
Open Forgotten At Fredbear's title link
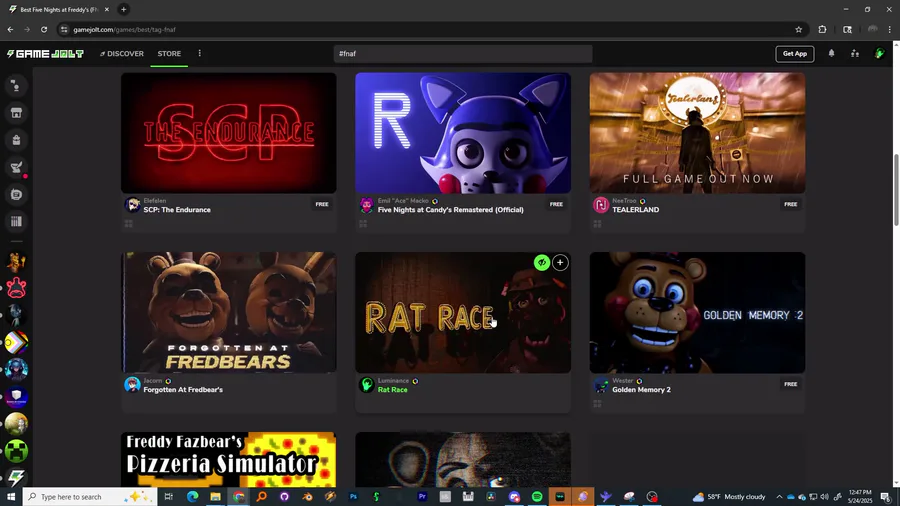pyautogui.click(x=183, y=390)
